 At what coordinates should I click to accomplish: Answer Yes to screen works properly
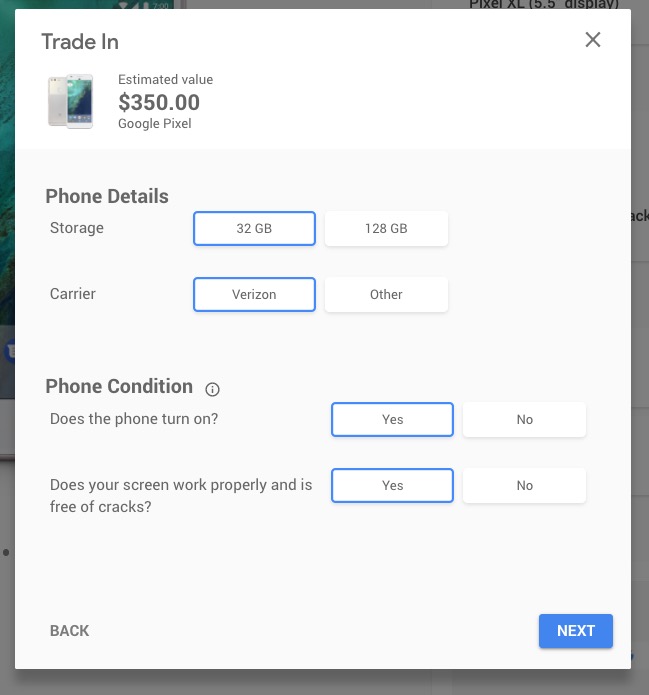pyautogui.click(x=392, y=485)
